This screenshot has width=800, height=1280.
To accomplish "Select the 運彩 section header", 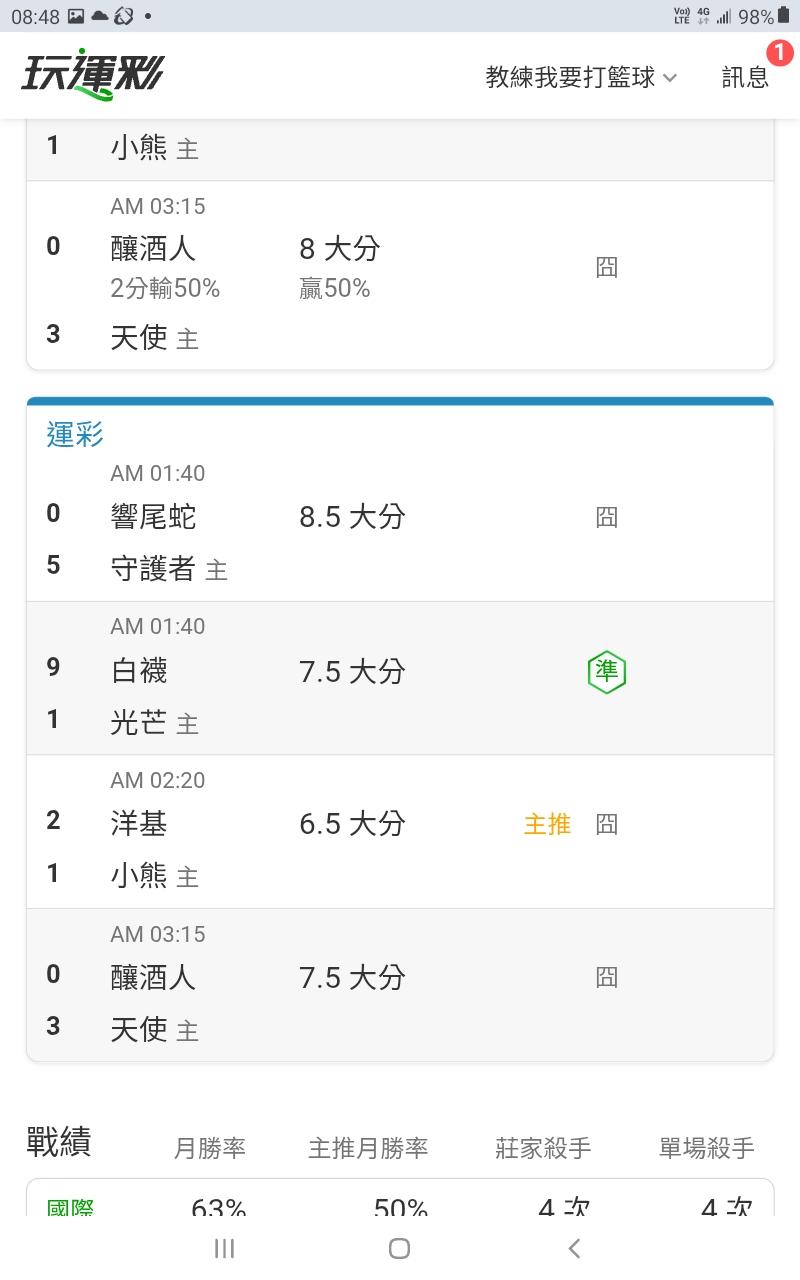I will (75, 434).
